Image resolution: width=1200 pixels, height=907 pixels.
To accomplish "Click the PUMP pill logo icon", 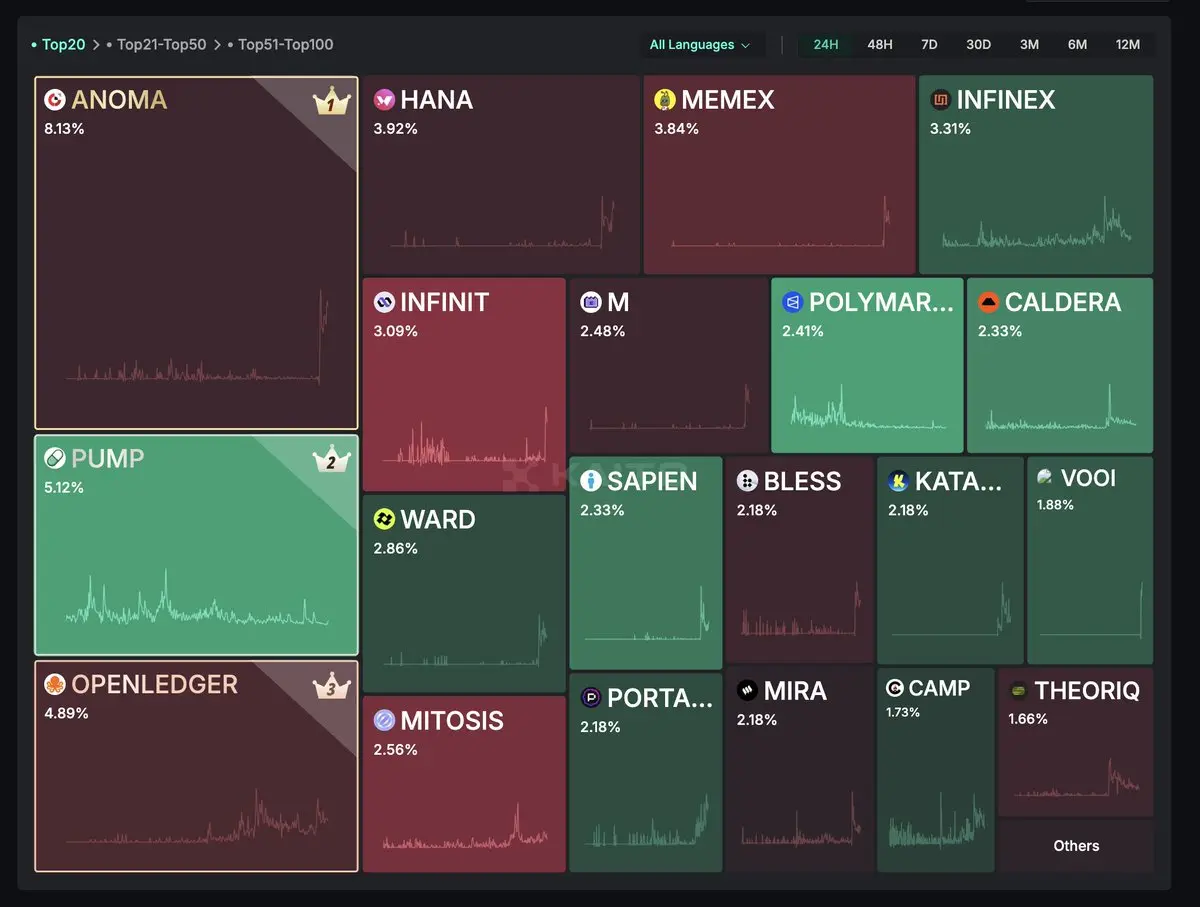I will [x=55, y=459].
